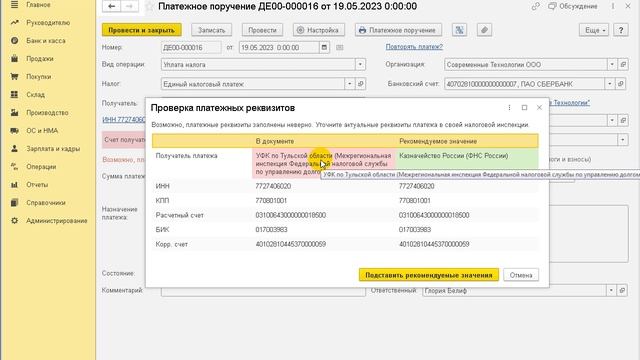Click the Отчеты chart icon
Viewport: 640px width, 360px height.
[x=14, y=184]
